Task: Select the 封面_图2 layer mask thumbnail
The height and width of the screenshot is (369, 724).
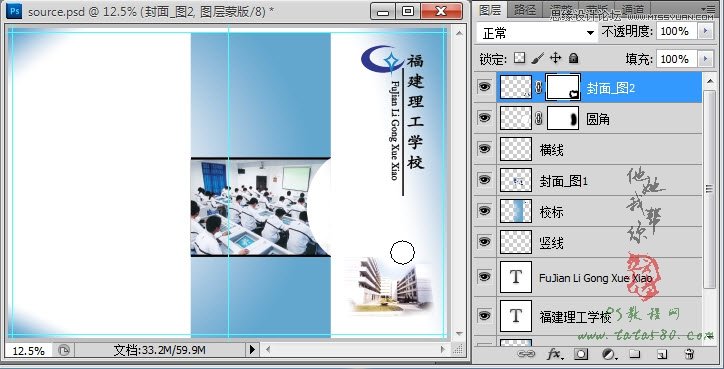Action: [x=563, y=87]
